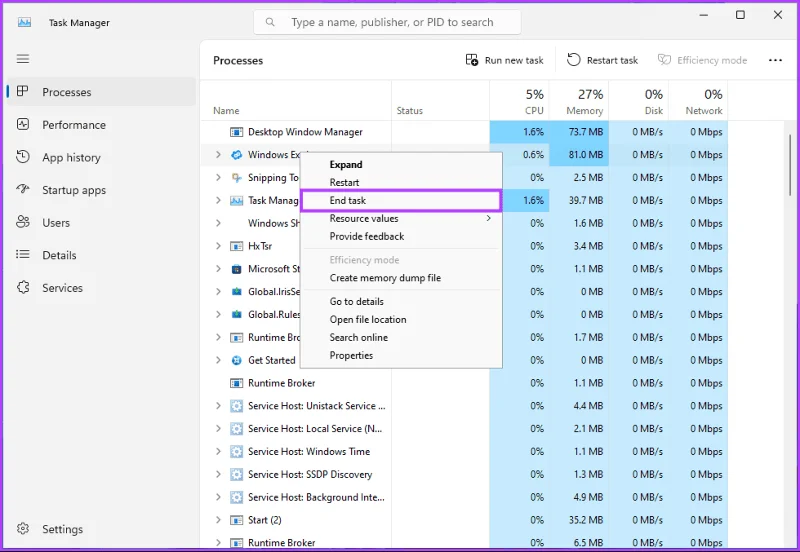Expand the Windows Explorer process group

pos(218,155)
